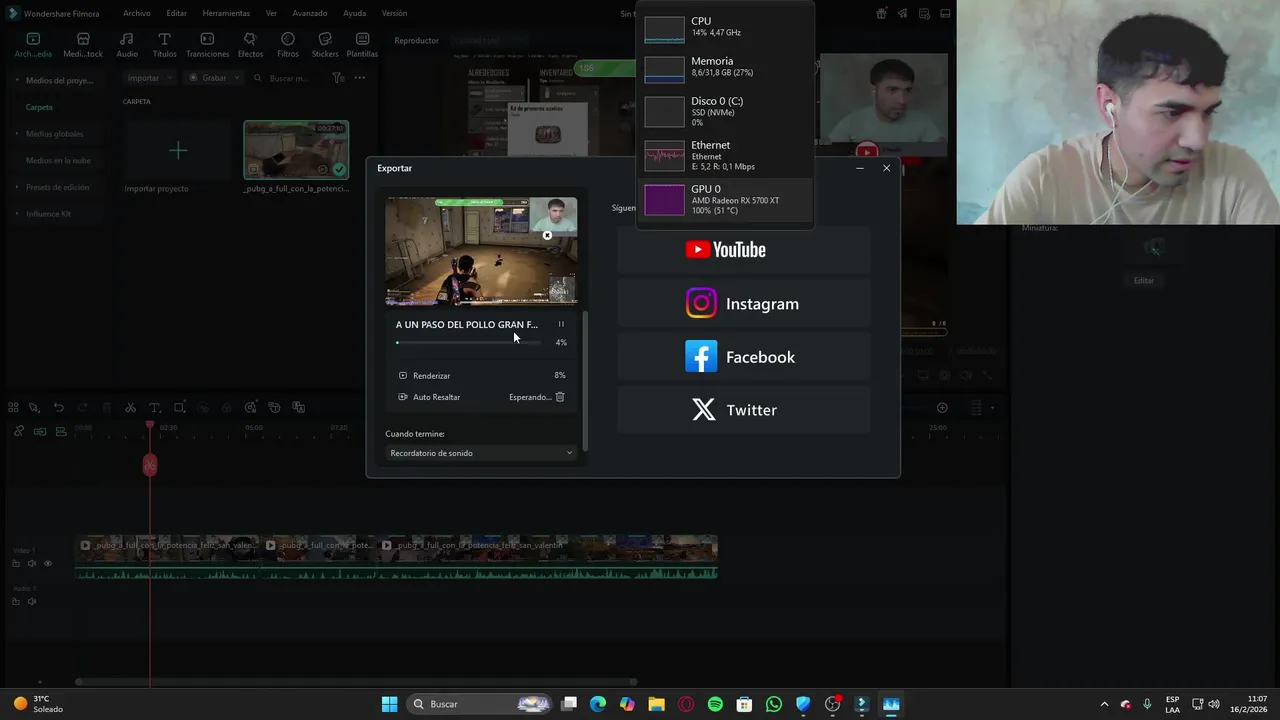The image size is (1280, 720).
Task: Open the Plantillas panel
Action: pos(362,45)
